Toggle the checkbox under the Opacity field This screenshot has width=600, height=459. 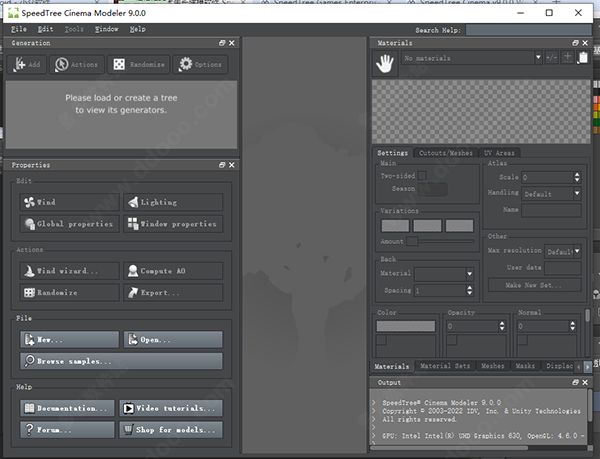point(452,340)
